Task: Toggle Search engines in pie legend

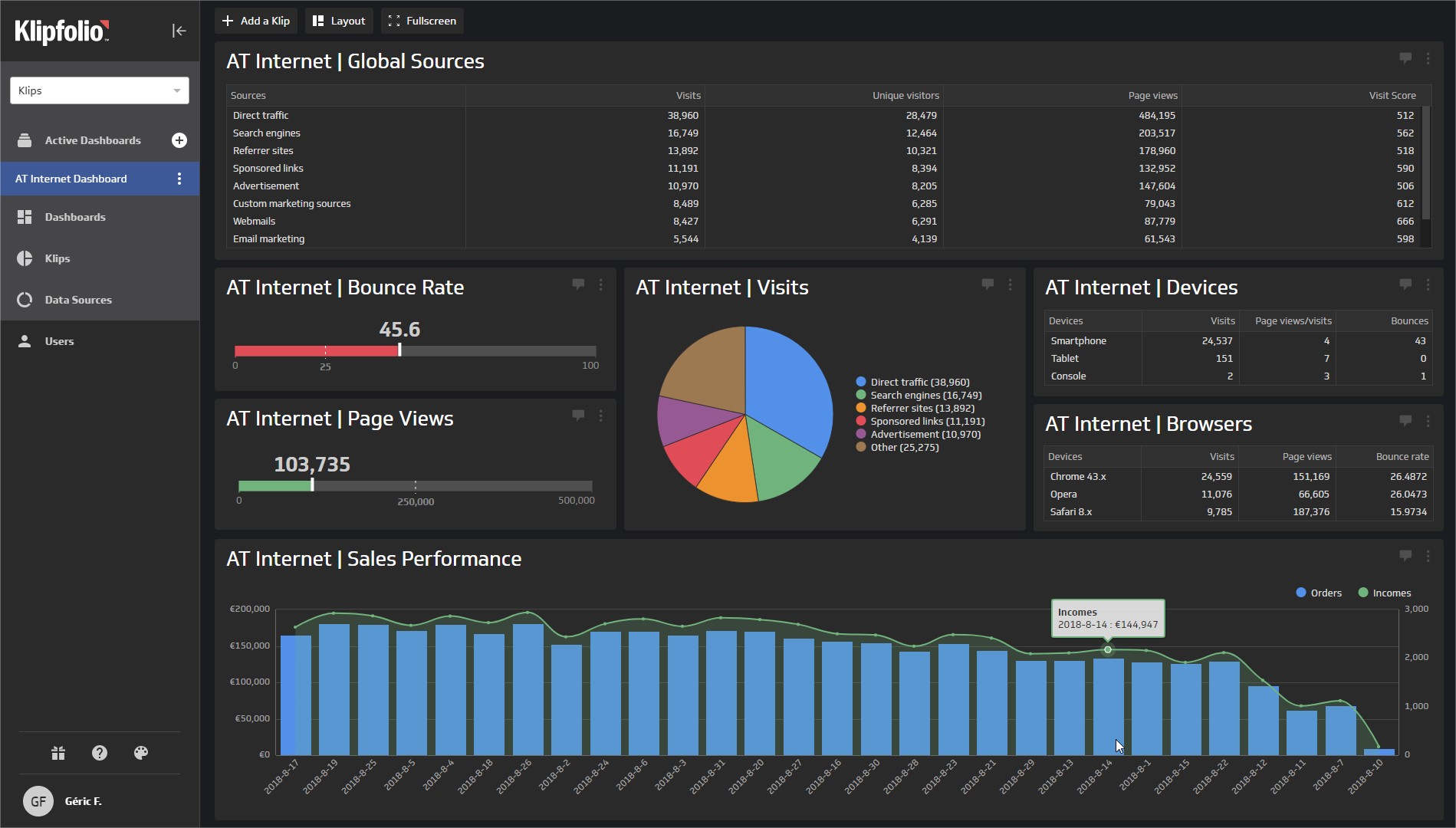Action: coord(919,395)
